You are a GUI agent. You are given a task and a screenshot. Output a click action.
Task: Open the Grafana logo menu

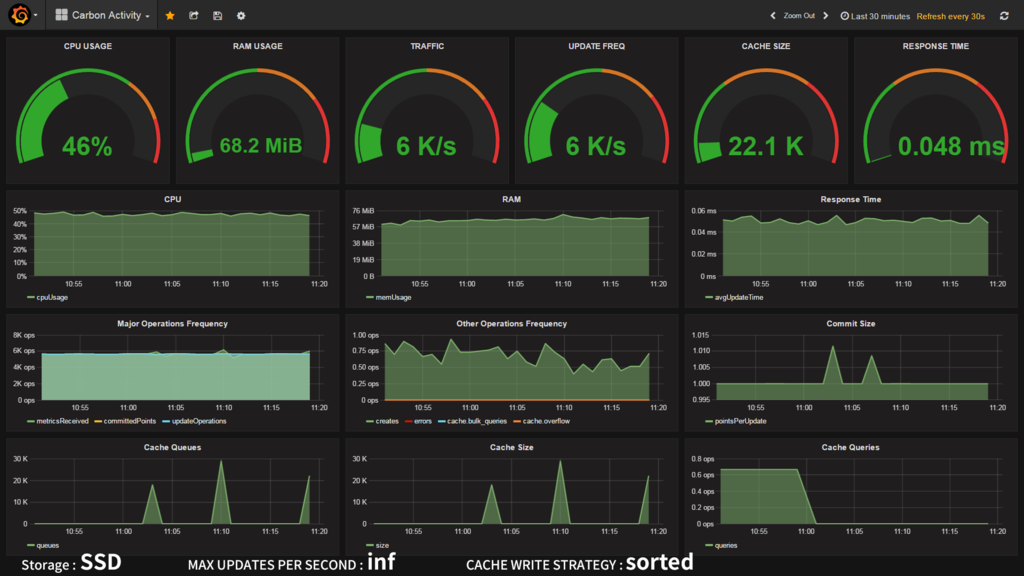pyautogui.click(x=21, y=15)
